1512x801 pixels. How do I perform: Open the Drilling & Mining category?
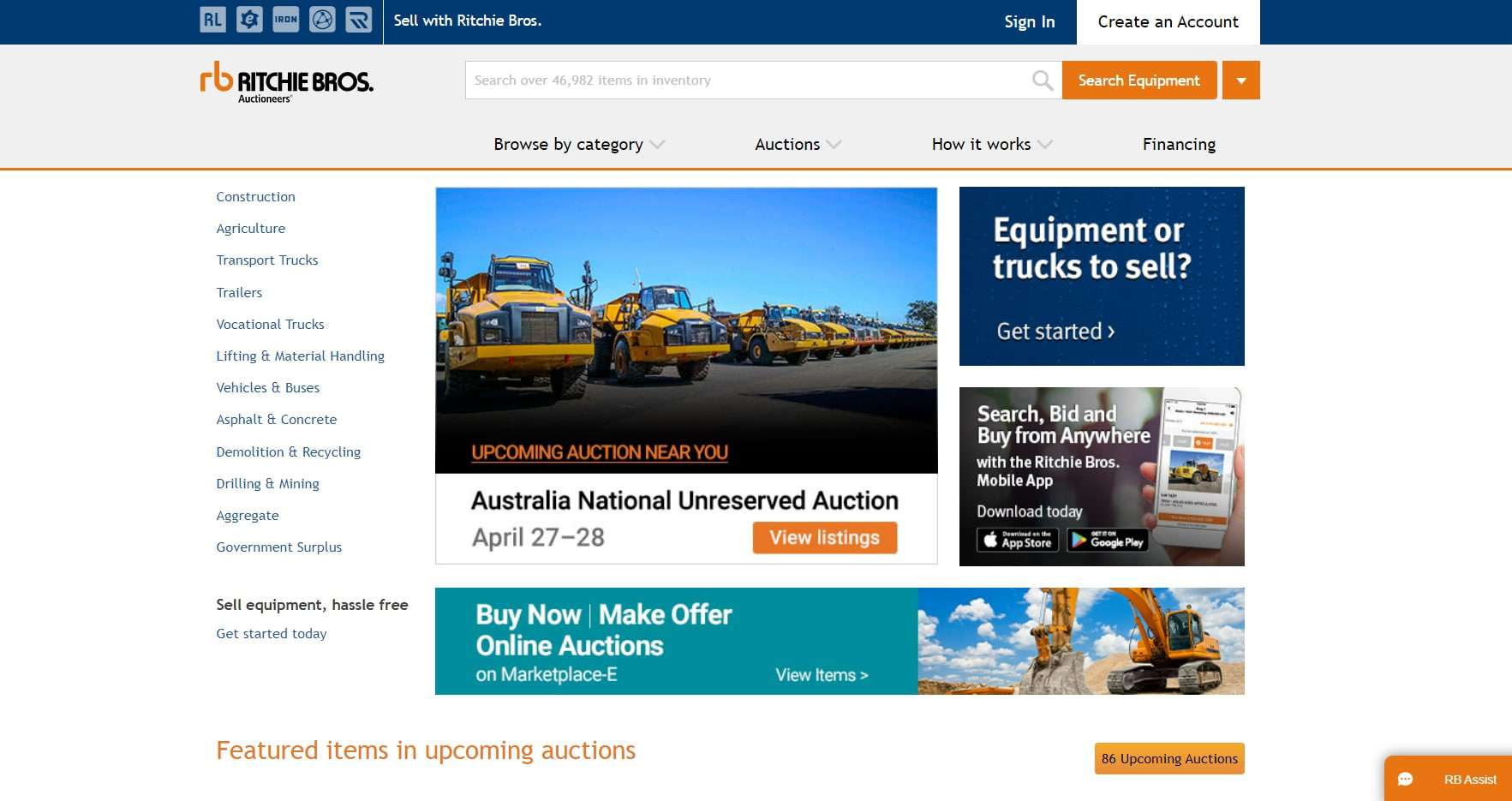tap(267, 484)
